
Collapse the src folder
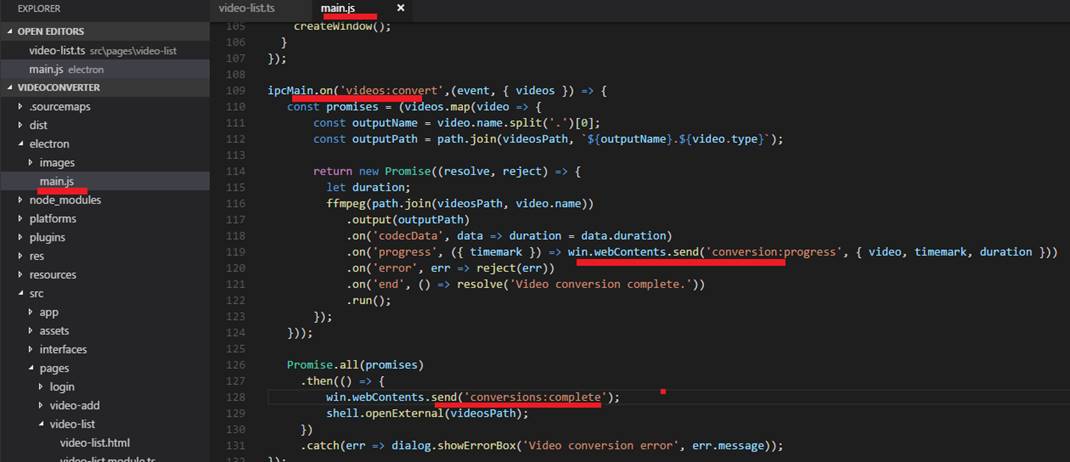[x=36, y=293]
